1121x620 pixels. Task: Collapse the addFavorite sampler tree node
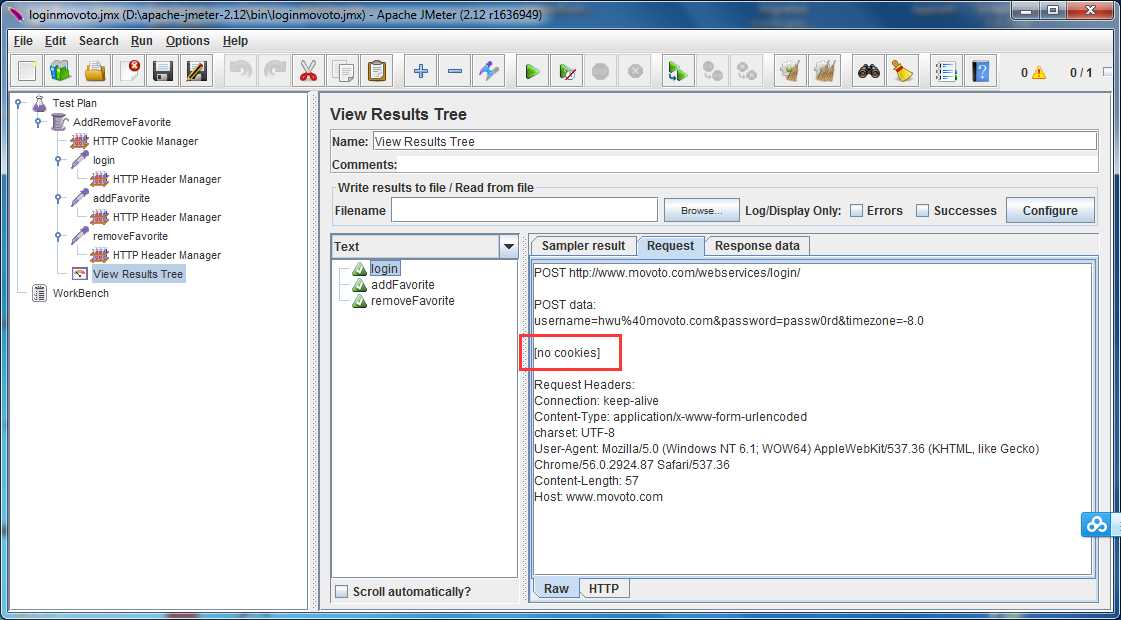pyautogui.click(x=59, y=198)
